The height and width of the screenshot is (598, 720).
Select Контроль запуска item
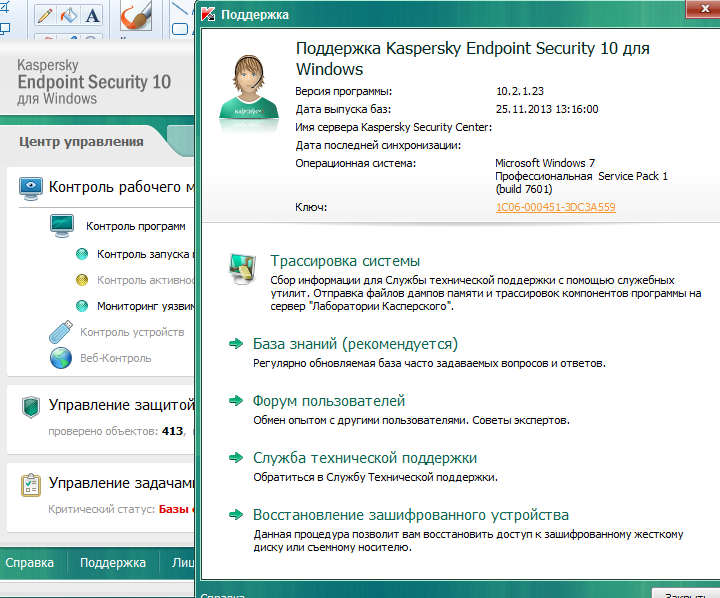tap(146, 254)
